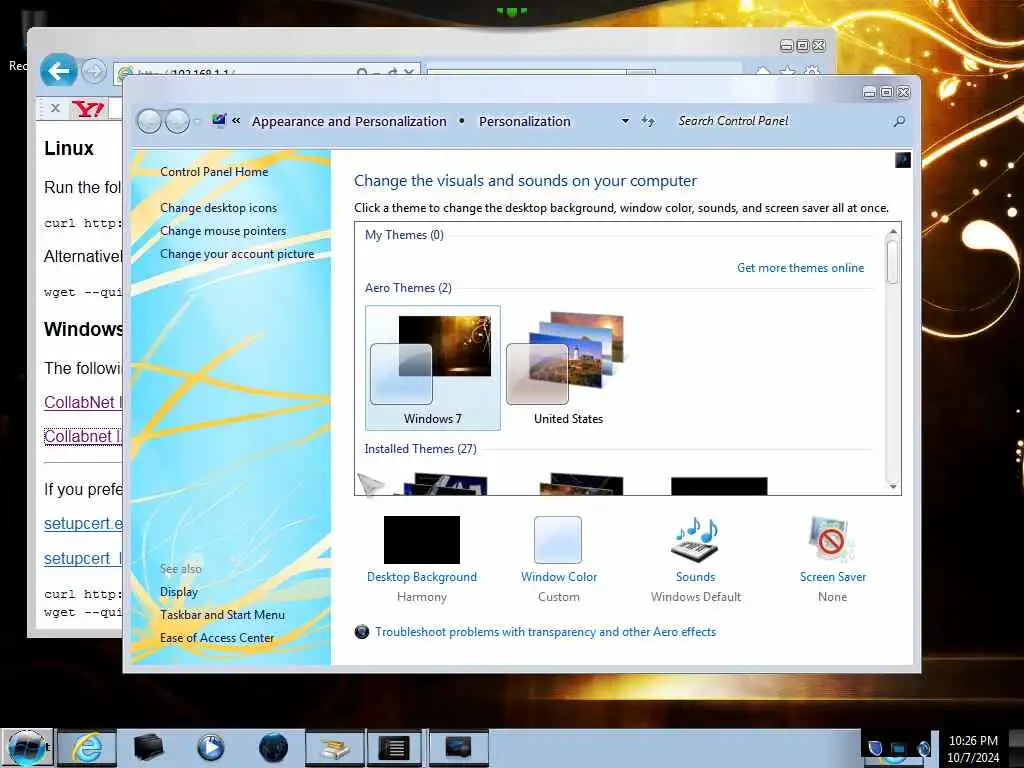The width and height of the screenshot is (1024, 768).
Task: Open the black list window taskbar icon
Action: tap(395, 748)
